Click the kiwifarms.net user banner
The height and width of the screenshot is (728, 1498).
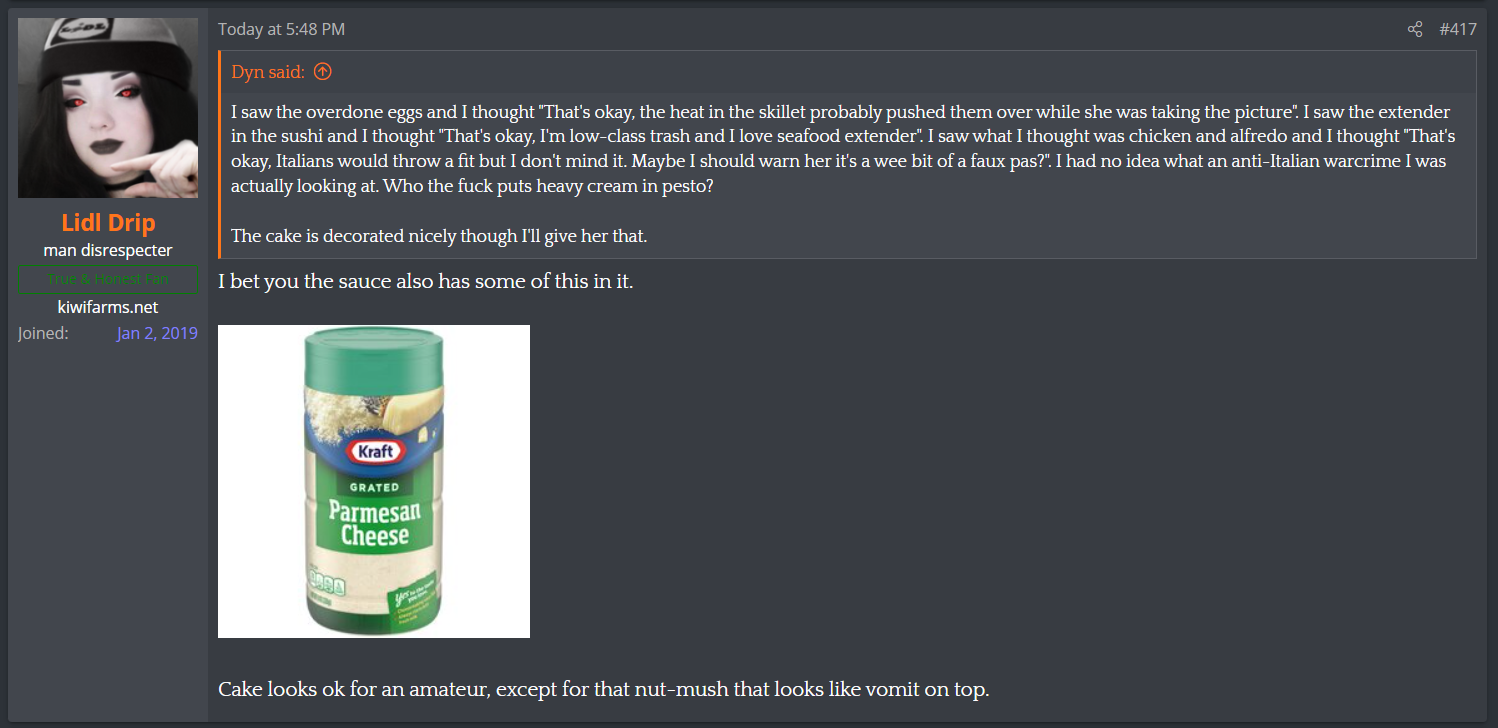pyautogui.click(x=108, y=307)
